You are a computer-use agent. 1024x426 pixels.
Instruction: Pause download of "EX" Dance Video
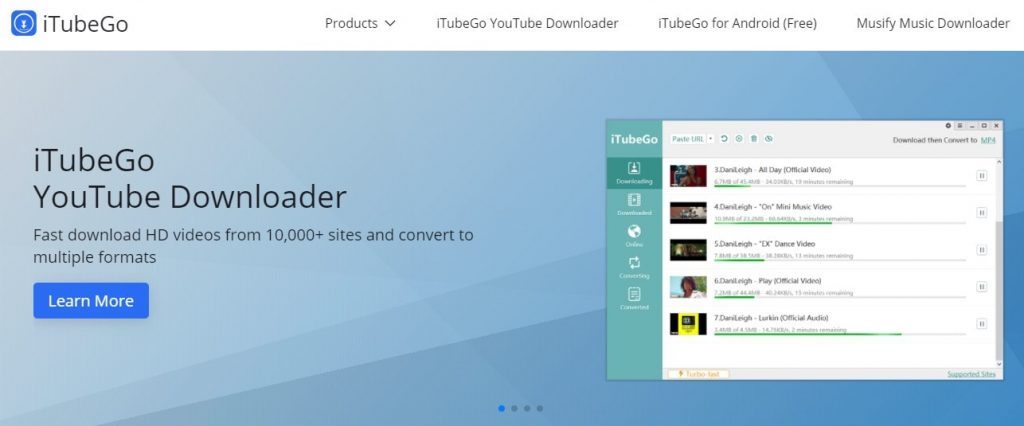click(x=981, y=250)
